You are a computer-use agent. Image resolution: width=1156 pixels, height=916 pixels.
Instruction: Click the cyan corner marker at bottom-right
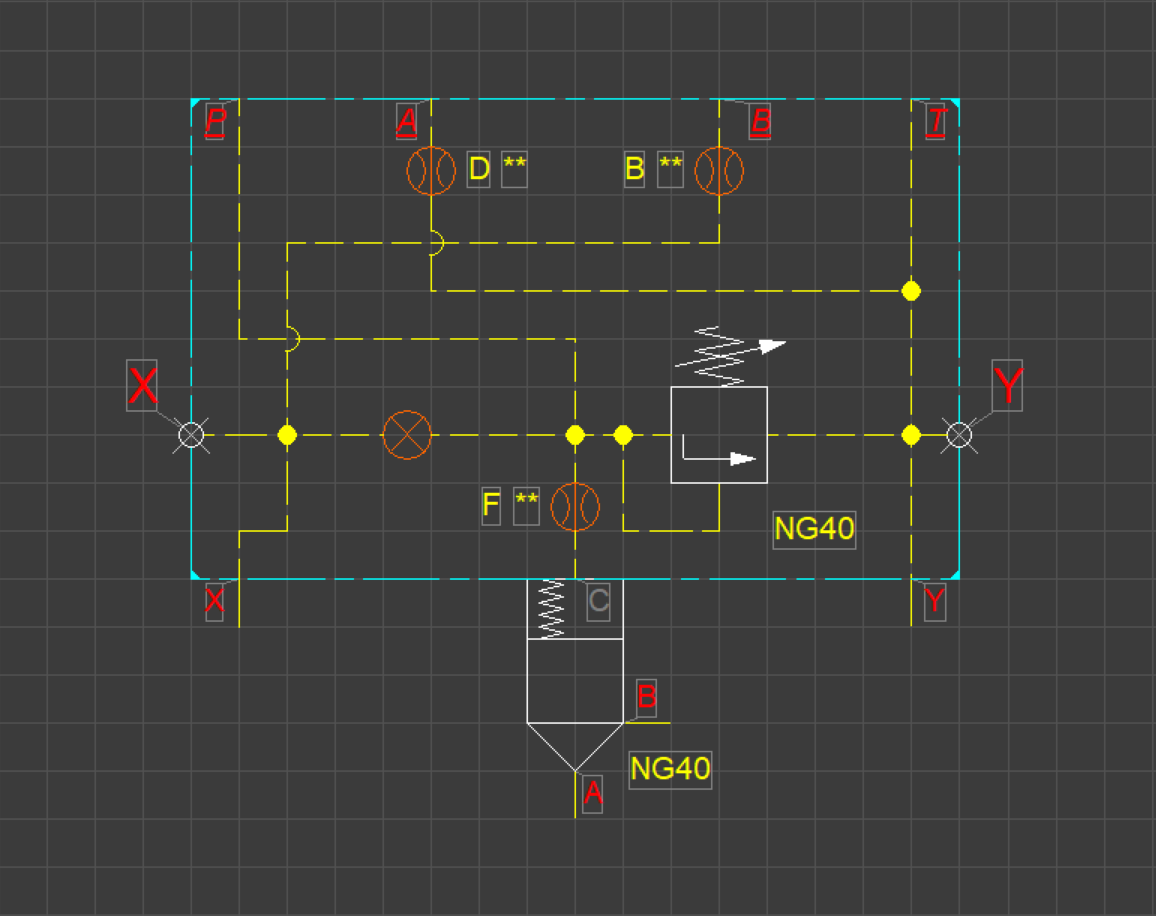(955, 575)
